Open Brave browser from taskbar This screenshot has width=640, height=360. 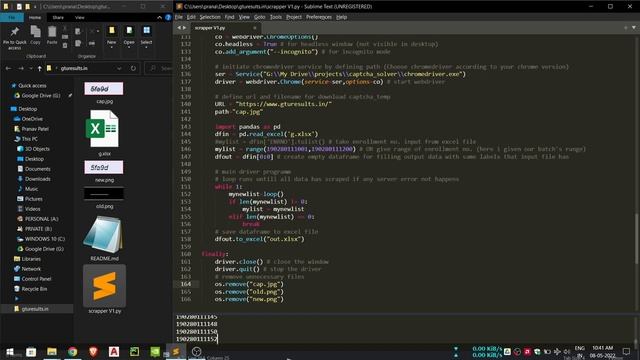93,352
